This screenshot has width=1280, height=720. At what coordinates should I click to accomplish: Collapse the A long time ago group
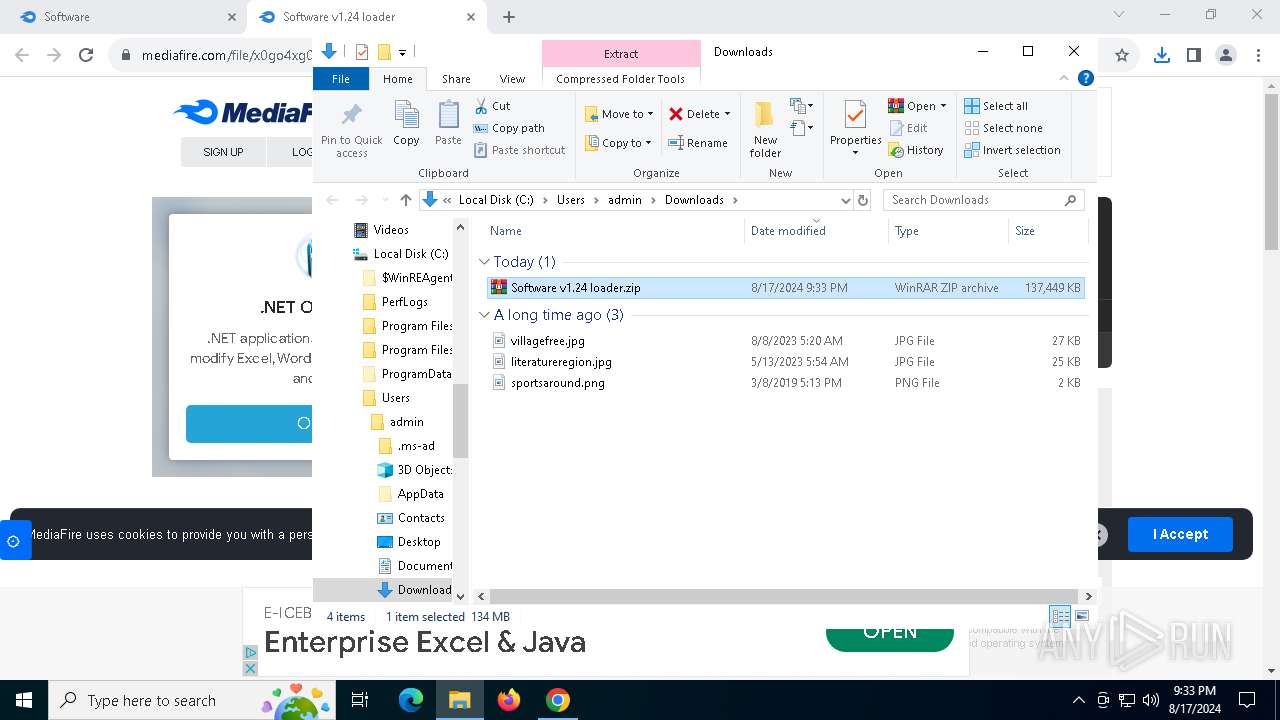tap(484, 315)
